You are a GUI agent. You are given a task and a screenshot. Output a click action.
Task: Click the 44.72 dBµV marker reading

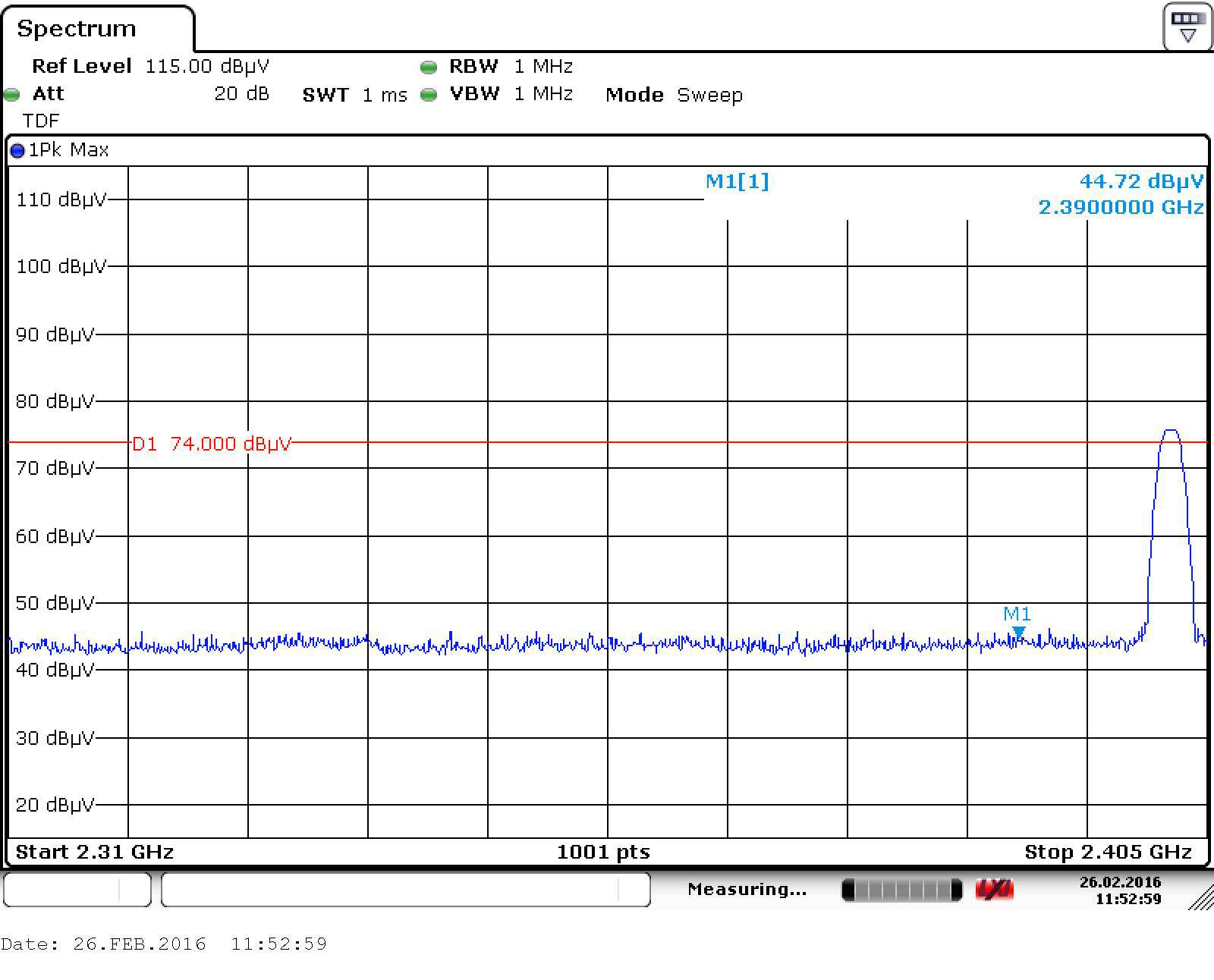tap(1141, 181)
